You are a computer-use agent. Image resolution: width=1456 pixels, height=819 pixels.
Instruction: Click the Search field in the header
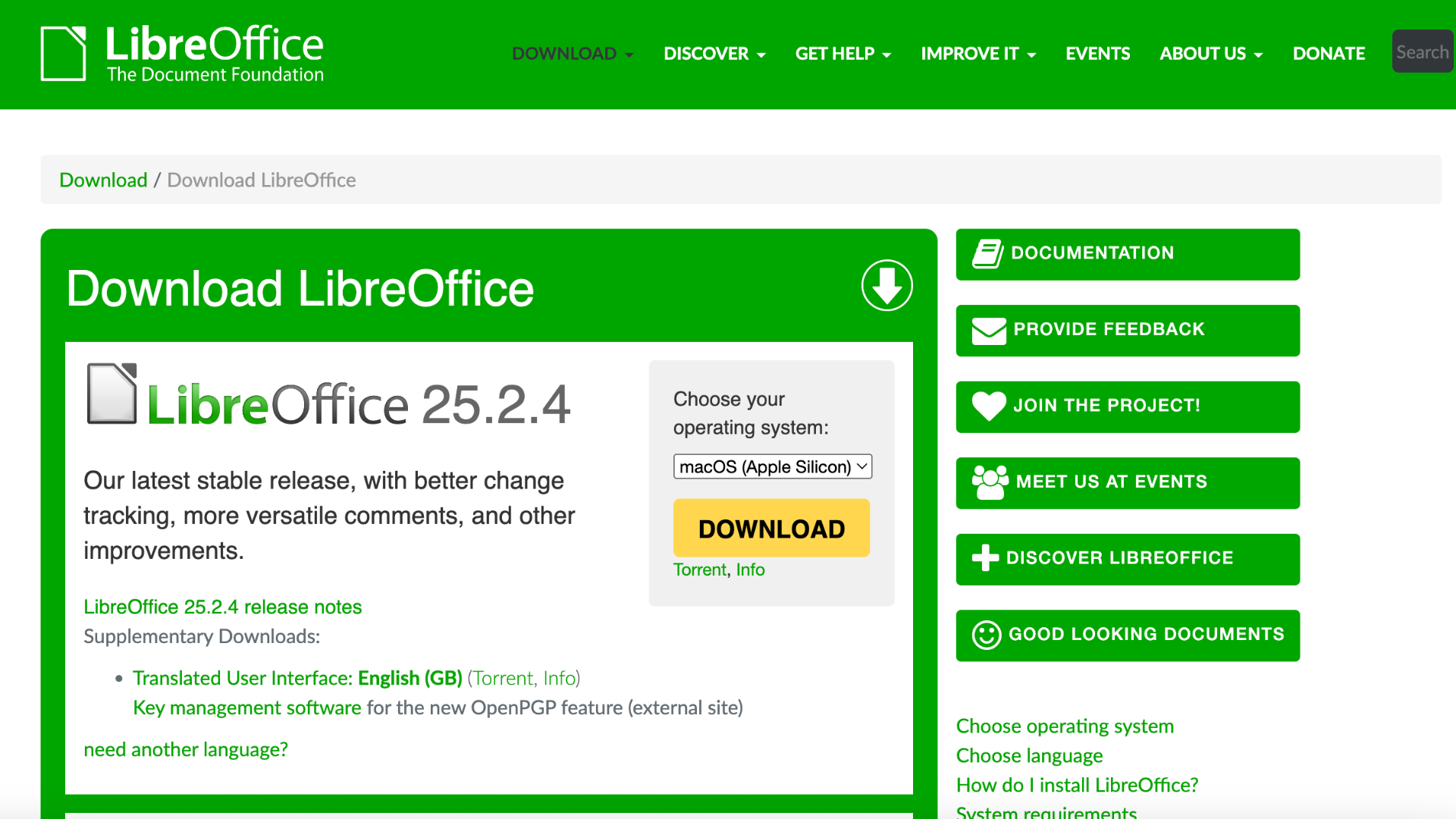click(1423, 52)
